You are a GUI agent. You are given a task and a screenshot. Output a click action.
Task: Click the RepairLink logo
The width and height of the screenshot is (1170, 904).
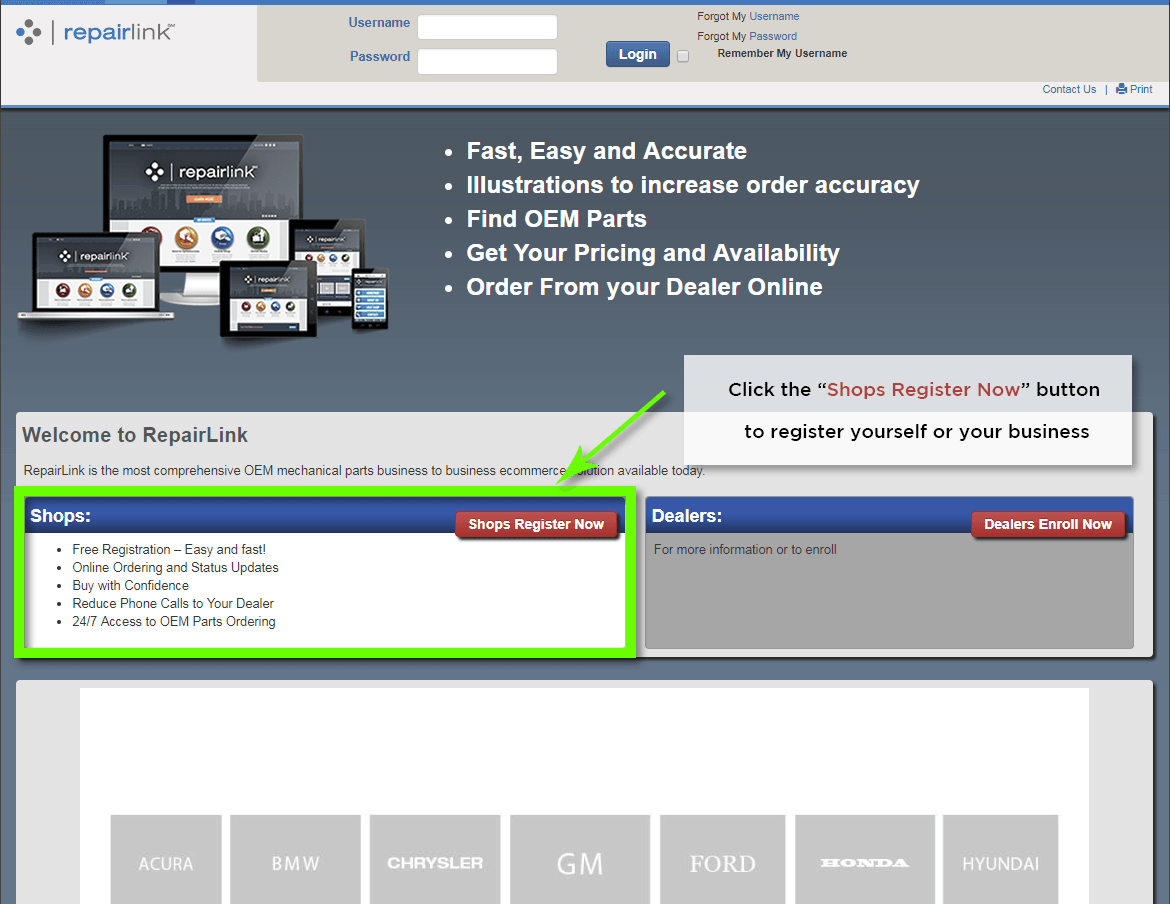tap(96, 32)
